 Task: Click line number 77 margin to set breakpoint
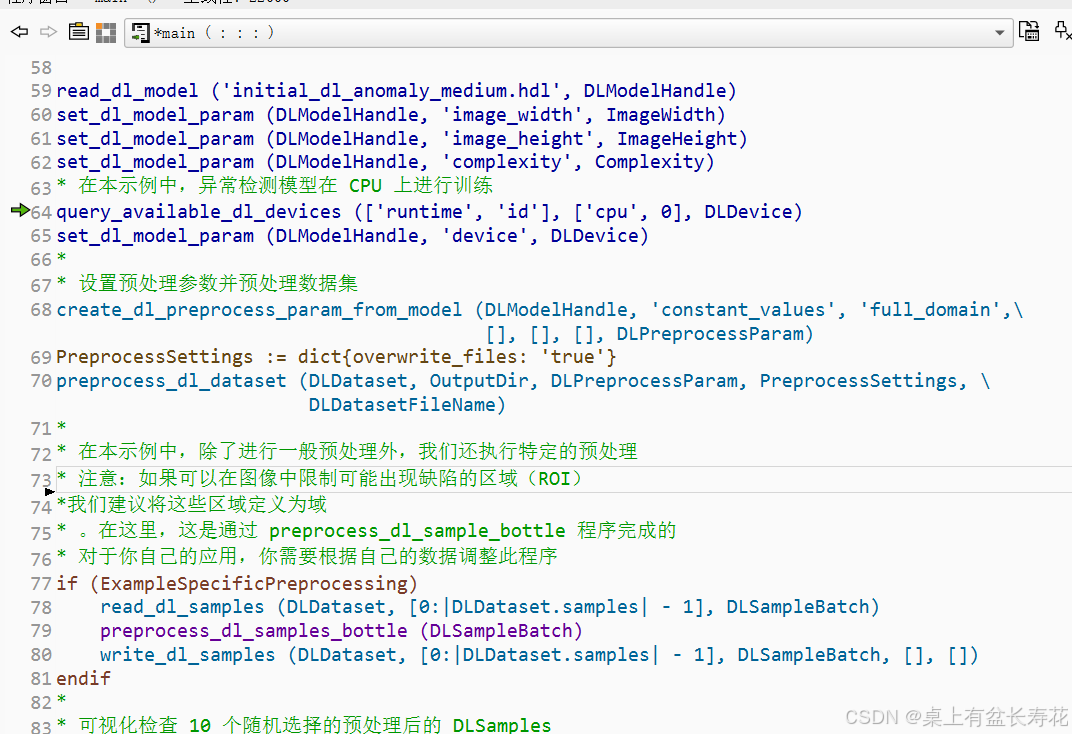[x=40, y=582]
